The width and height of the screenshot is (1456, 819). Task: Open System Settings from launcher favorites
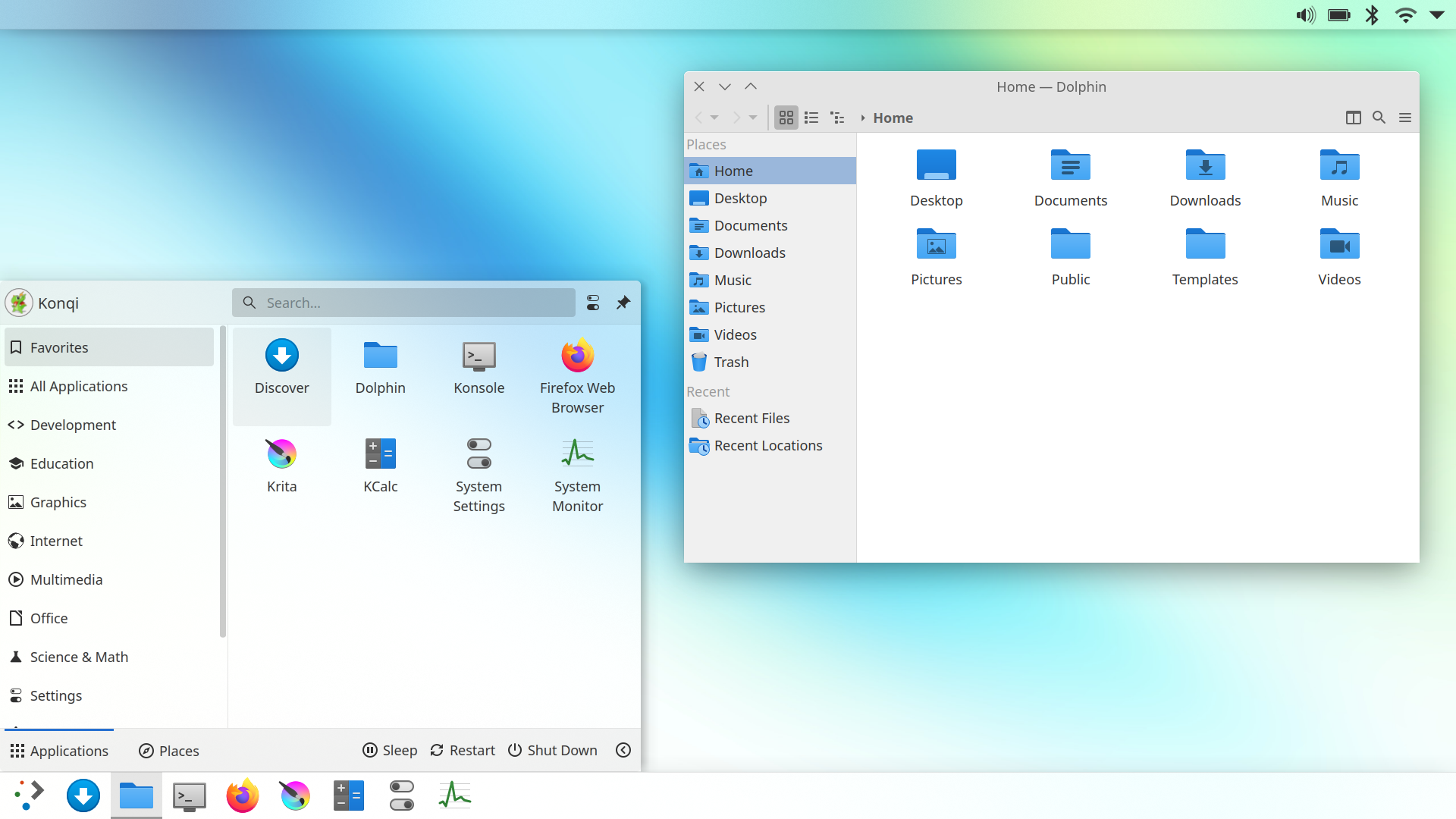click(479, 475)
